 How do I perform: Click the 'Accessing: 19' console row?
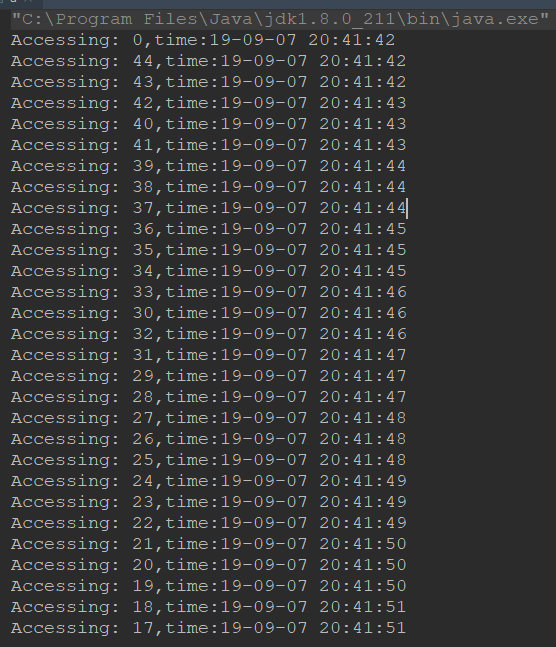208,586
